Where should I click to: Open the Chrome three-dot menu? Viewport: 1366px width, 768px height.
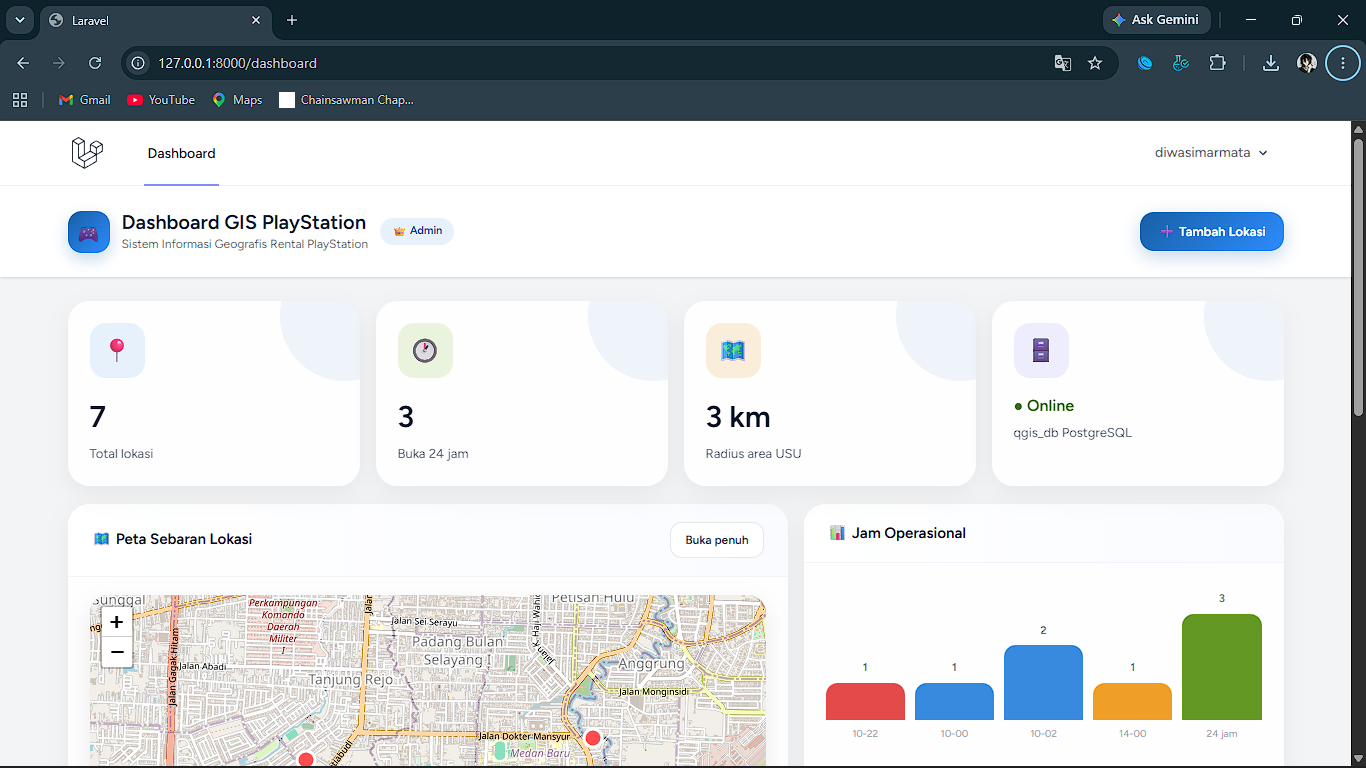[x=1343, y=63]
